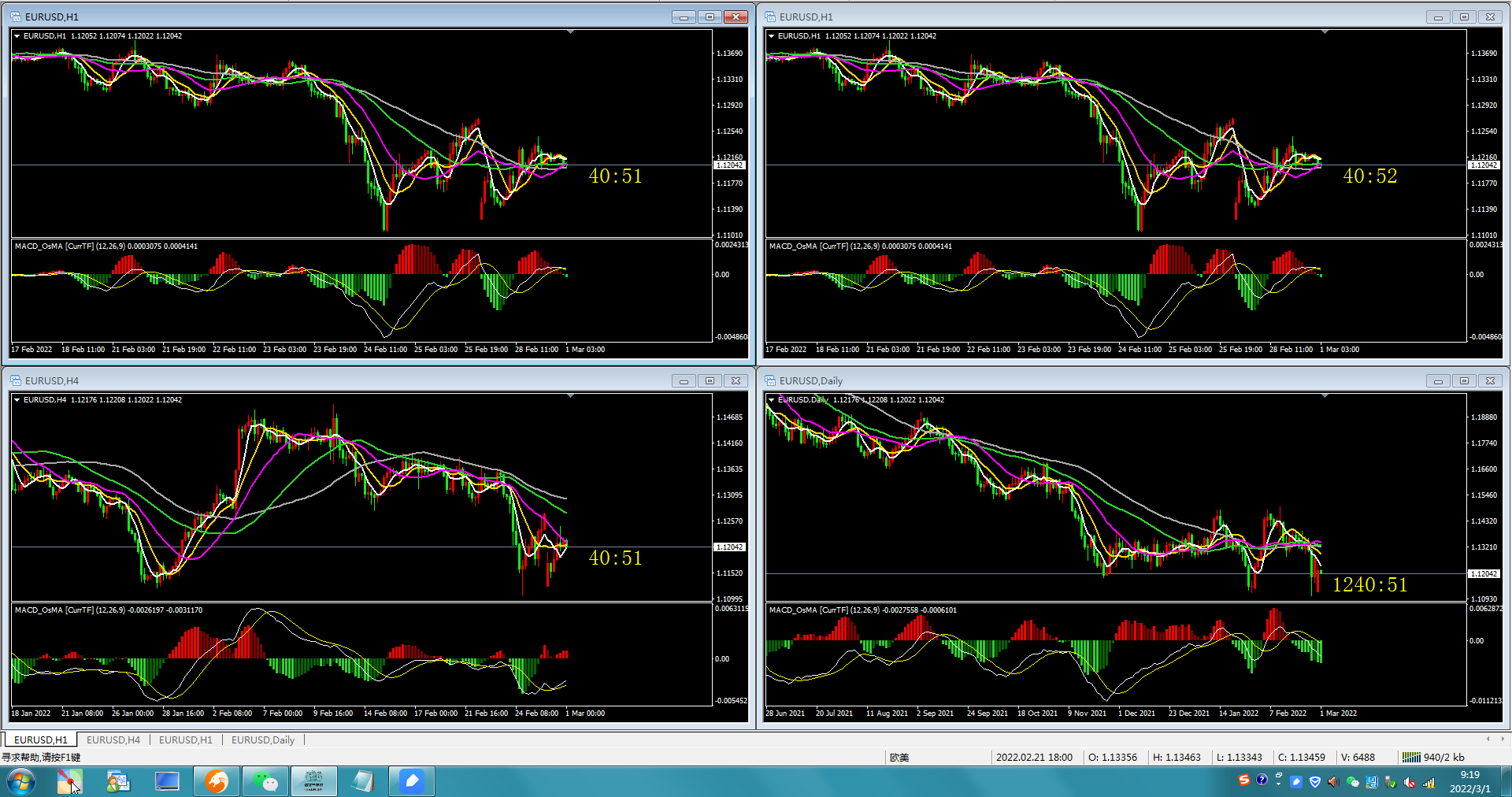Open the Windows Start orb
1512x797 pixels.
tap(21, 781)
